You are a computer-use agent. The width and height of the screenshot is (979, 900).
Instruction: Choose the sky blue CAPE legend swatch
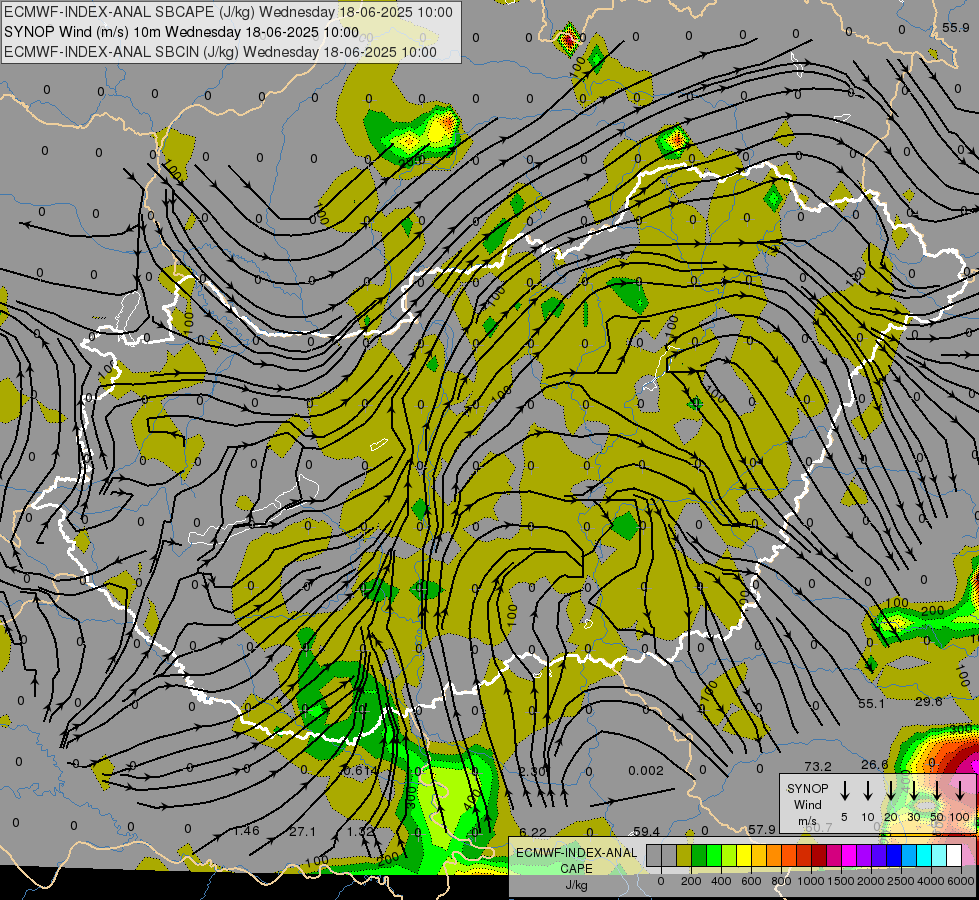pos(909,855)
